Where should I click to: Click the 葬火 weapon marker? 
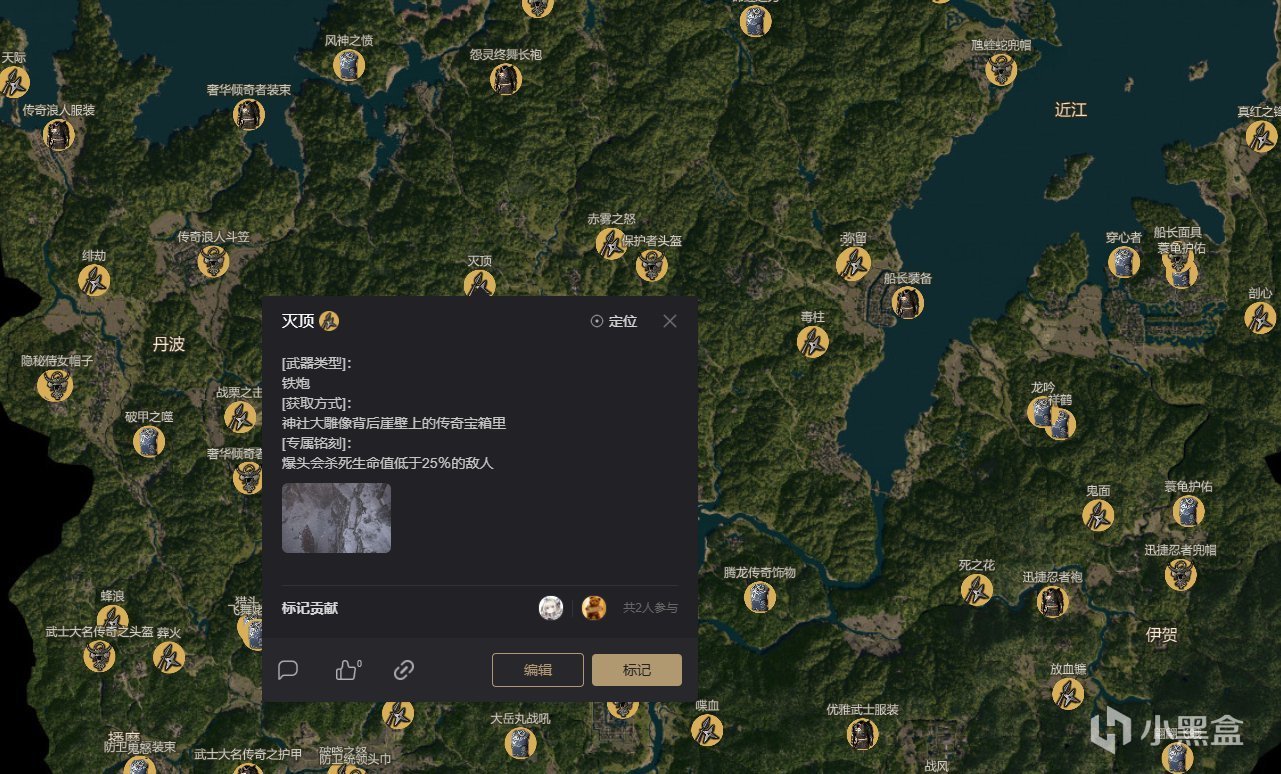click(x=169, y=657)
